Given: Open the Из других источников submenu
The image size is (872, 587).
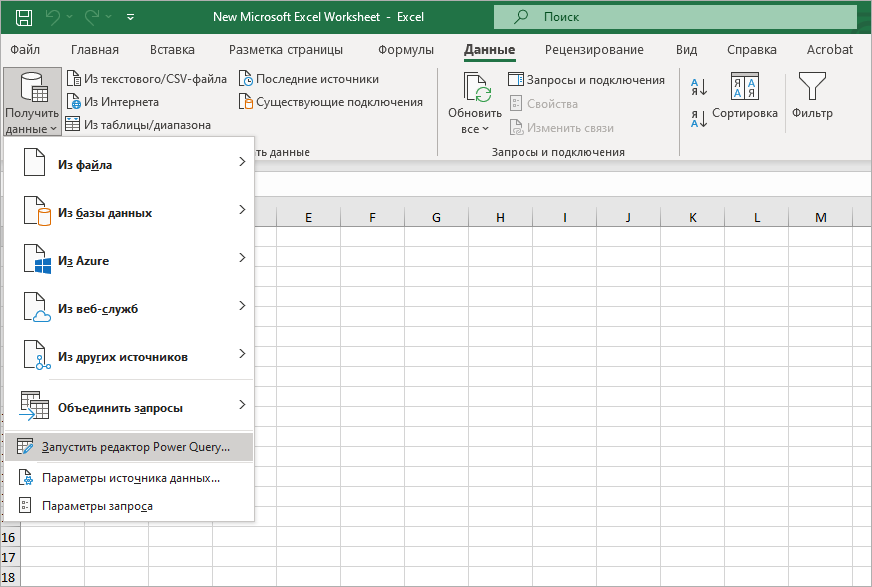Looking at the screenshot, I should click(128, 356).
